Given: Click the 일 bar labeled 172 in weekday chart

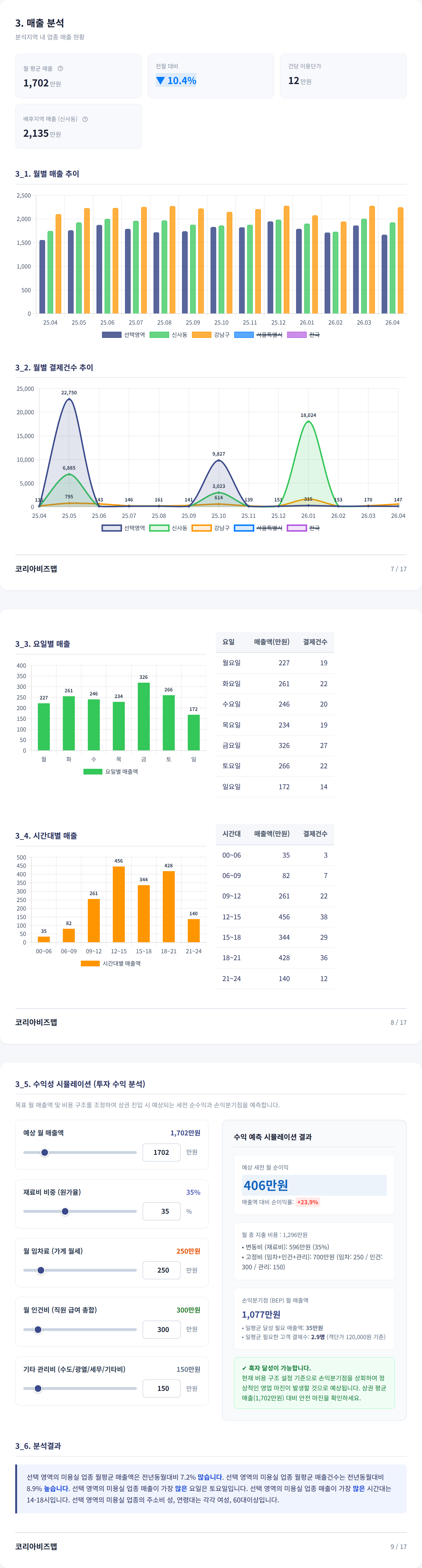Looking at the screenshot, I should point(194,732).
